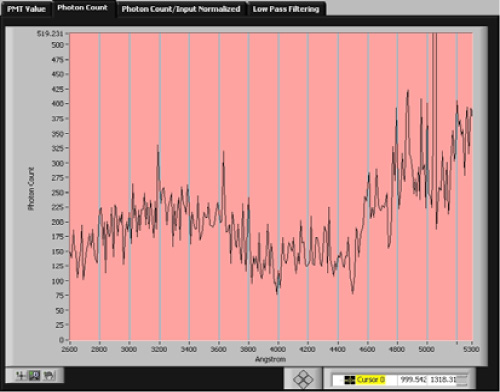The width and height of the screenshot is (500, 392).
Task: Open the Low Pass Filtering tab
Action: [x=286, y=9]
